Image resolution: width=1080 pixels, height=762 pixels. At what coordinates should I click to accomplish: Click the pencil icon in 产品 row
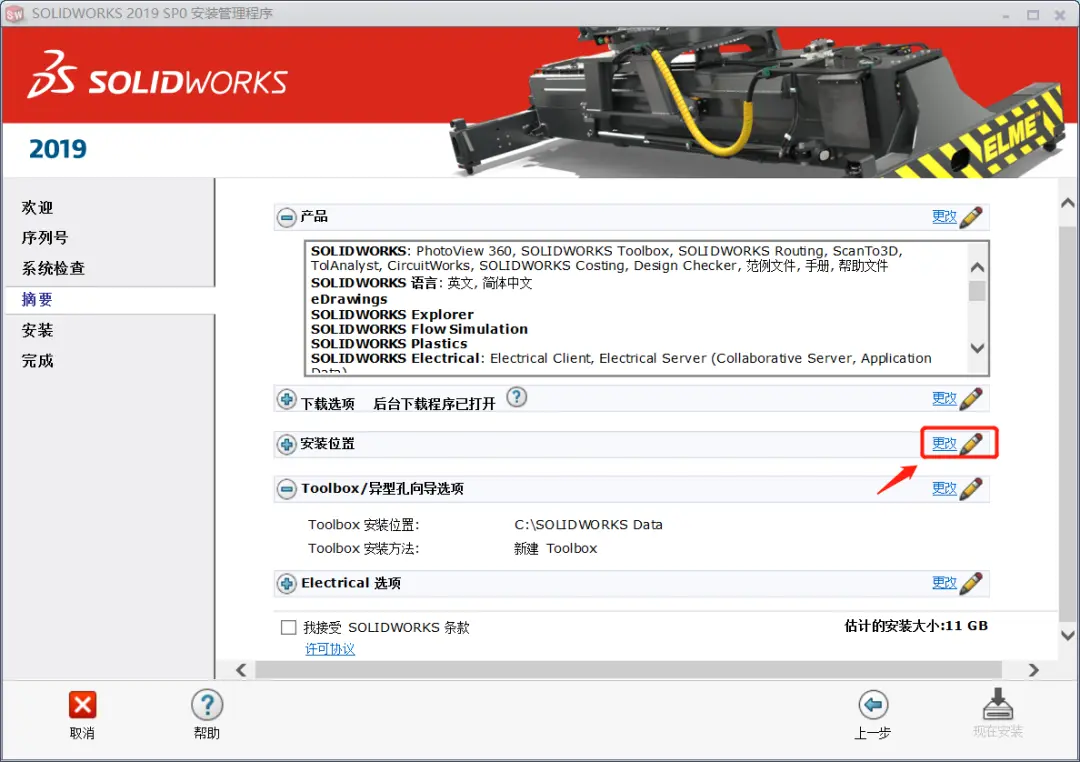[x=970, y=217]
